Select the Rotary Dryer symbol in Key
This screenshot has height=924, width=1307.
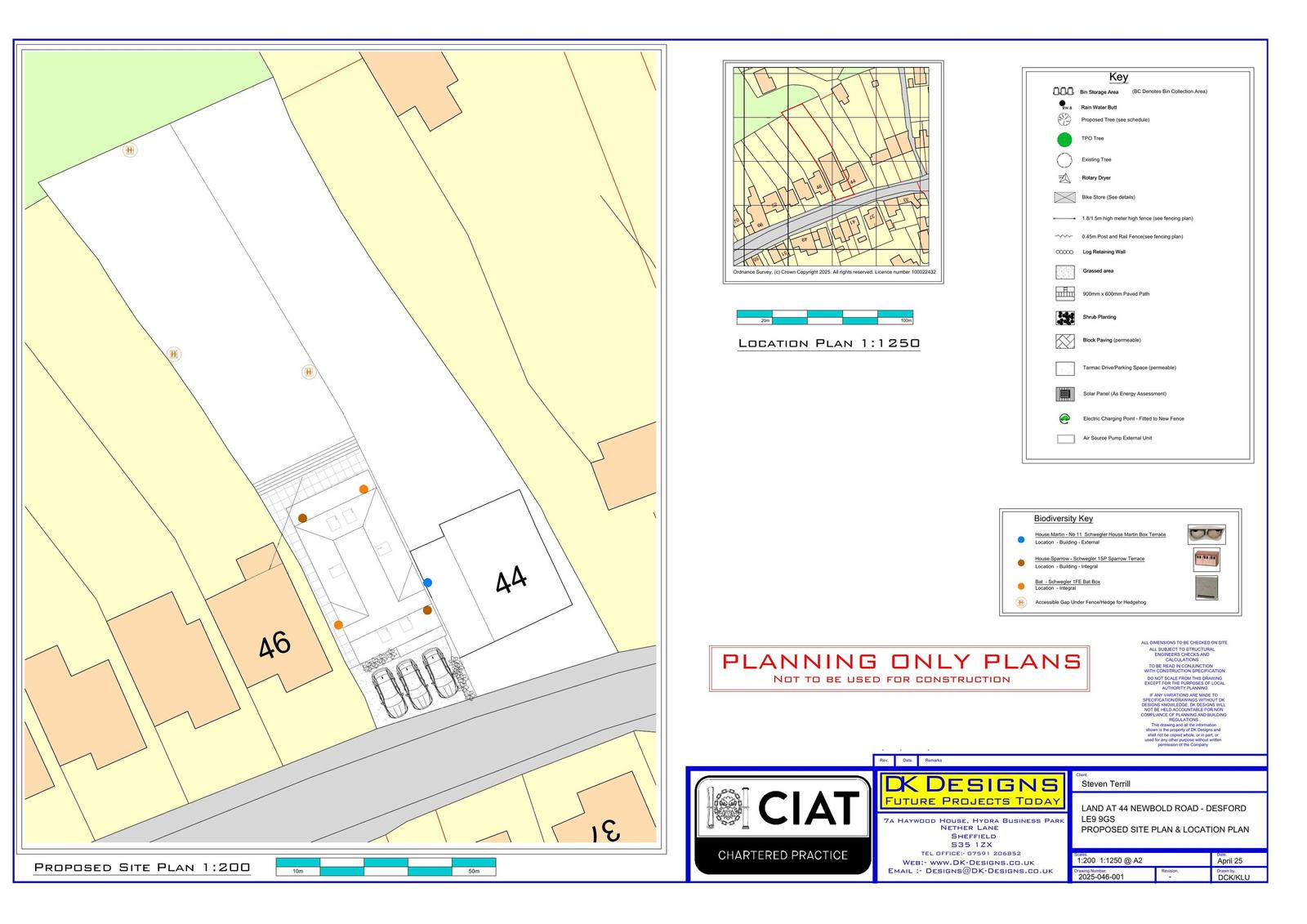coord(1064,178)
